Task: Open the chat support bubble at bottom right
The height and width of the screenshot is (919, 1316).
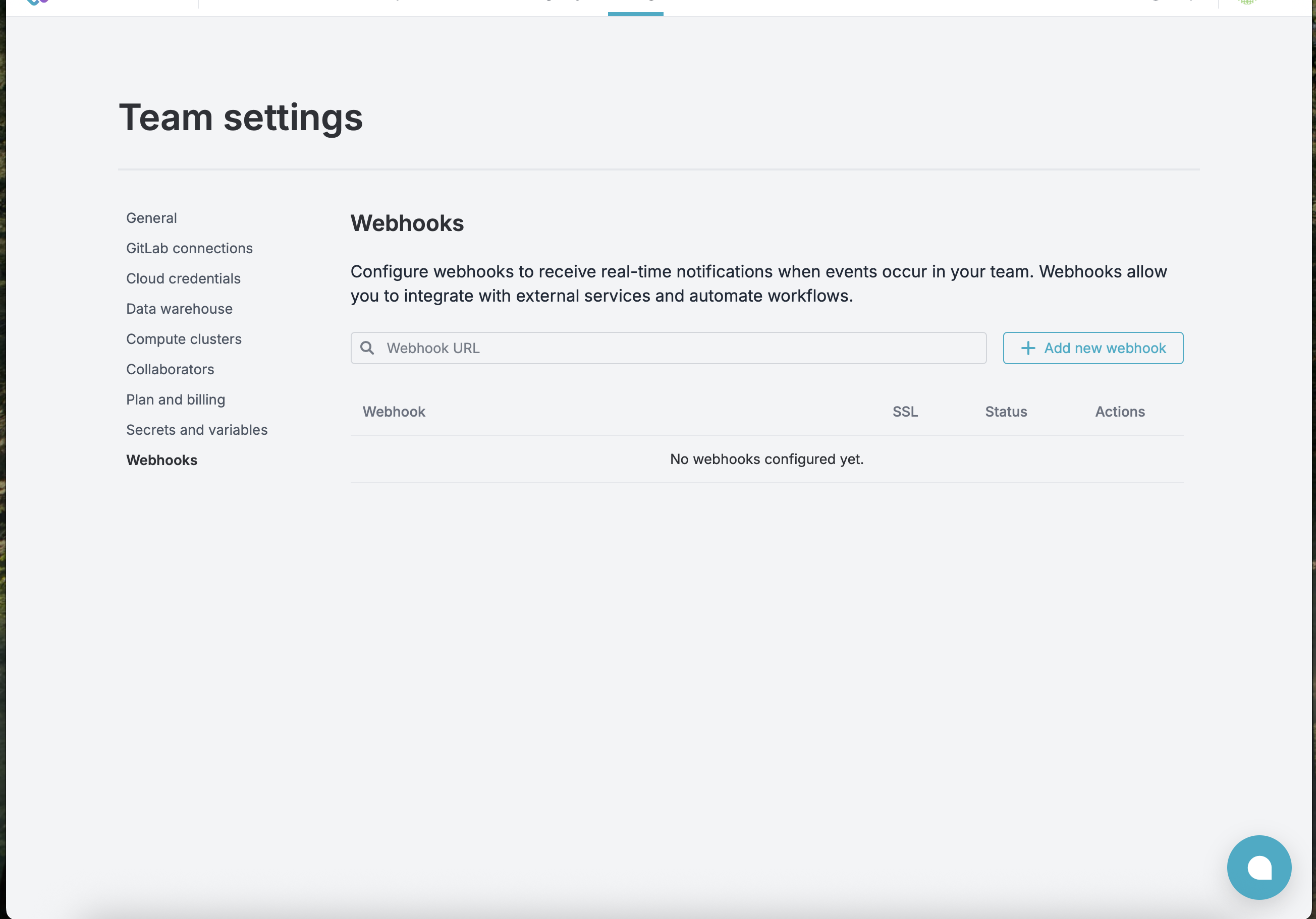Action: [x=1259, y=867]
